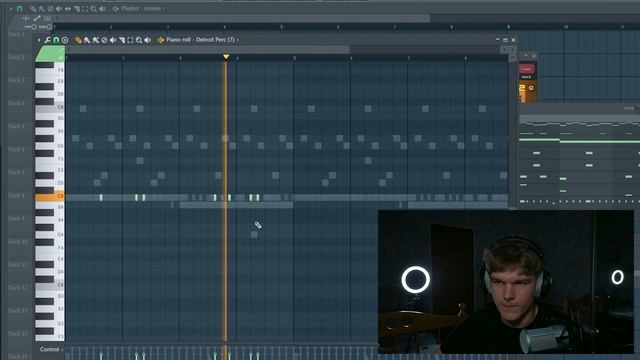The height and width of the screenshot is (360, 640).
Task: Select the piano roll Playback speaker tool
Action: click(148, 40)
